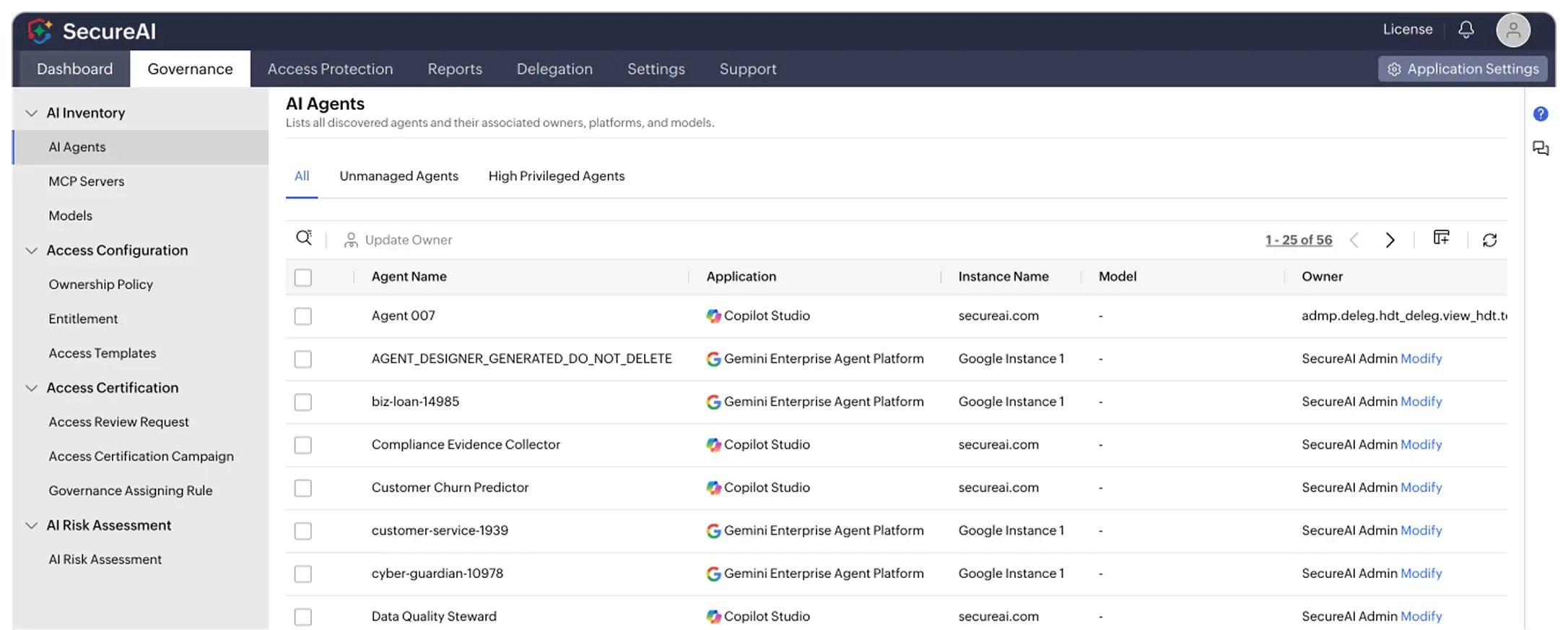Click Google icon in biz-loan-14985 row
This screenshot has width=1568, height=630.
click(713, 402)
